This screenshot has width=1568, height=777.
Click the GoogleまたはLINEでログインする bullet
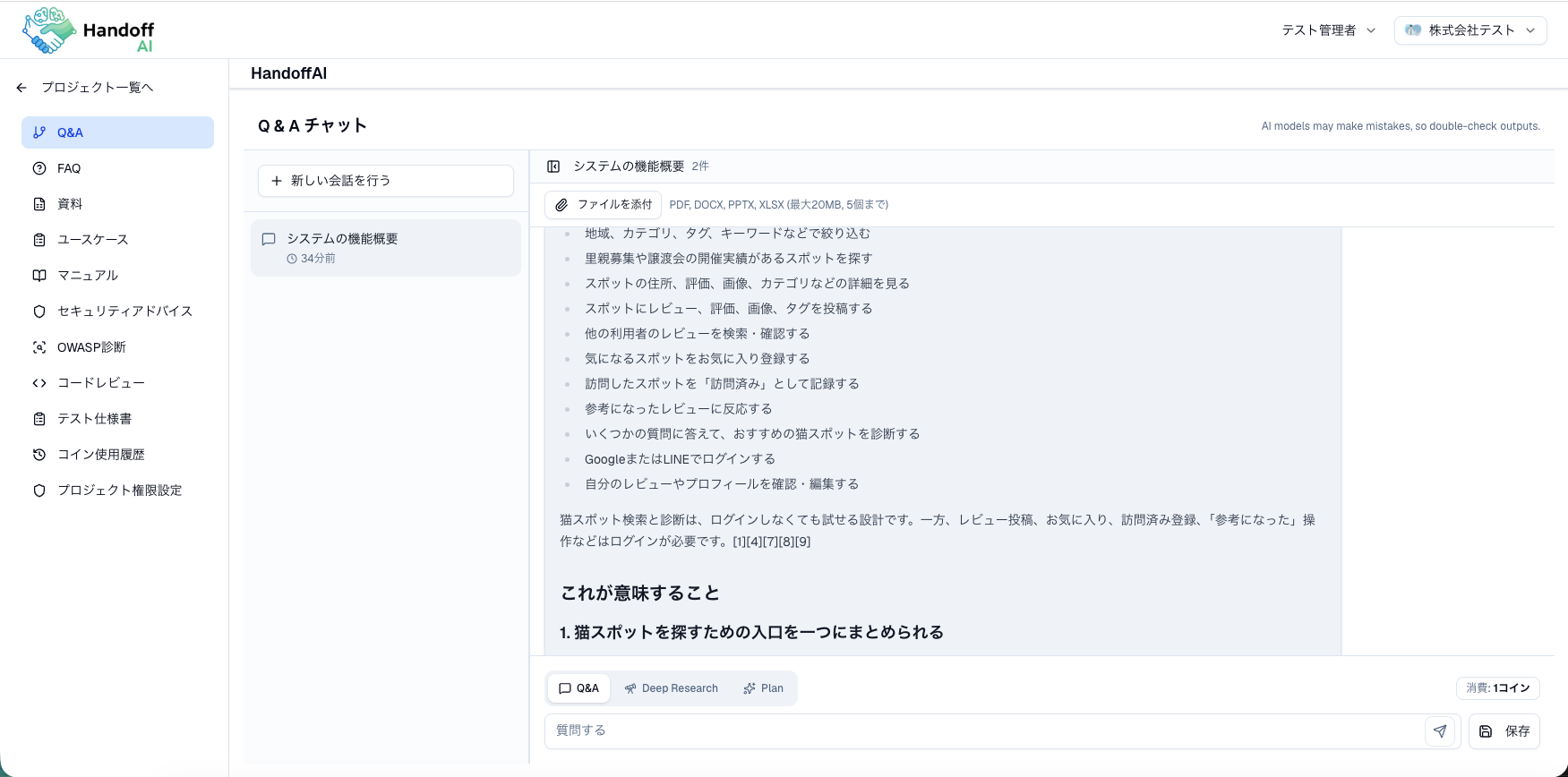click(x=680, y=459)
